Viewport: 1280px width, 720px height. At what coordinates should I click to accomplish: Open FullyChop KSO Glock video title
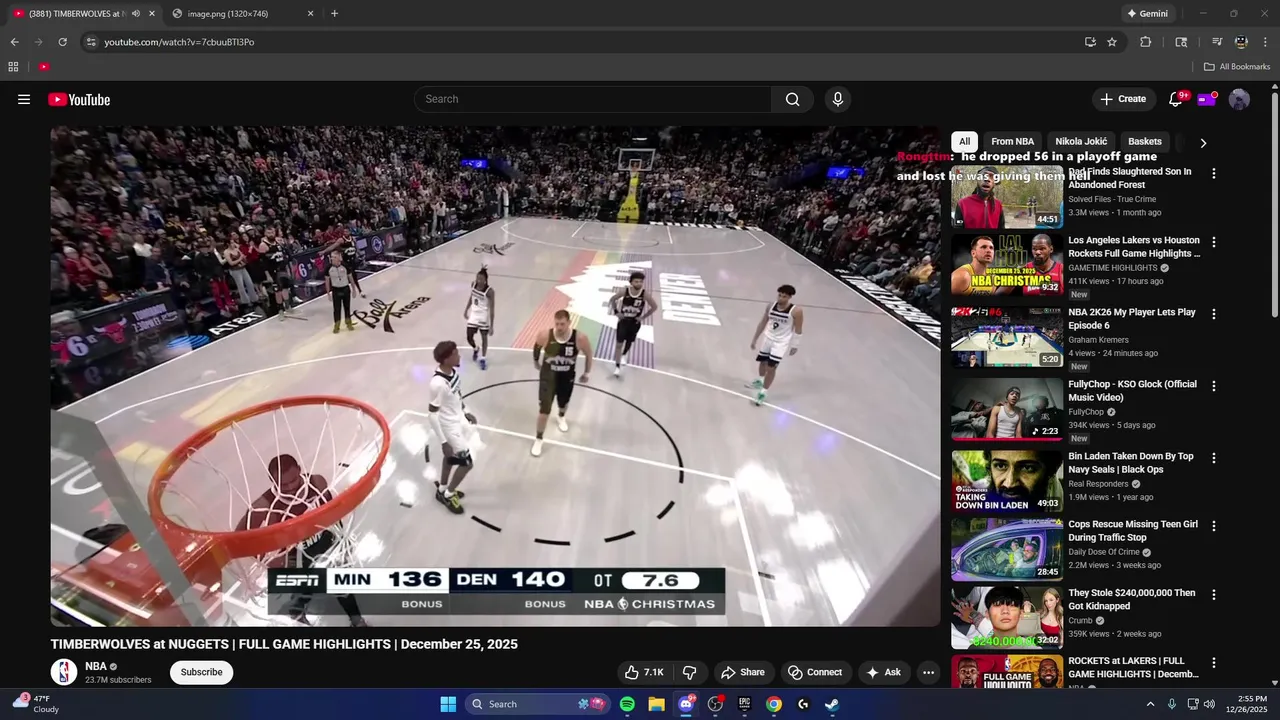[1132, 390]
